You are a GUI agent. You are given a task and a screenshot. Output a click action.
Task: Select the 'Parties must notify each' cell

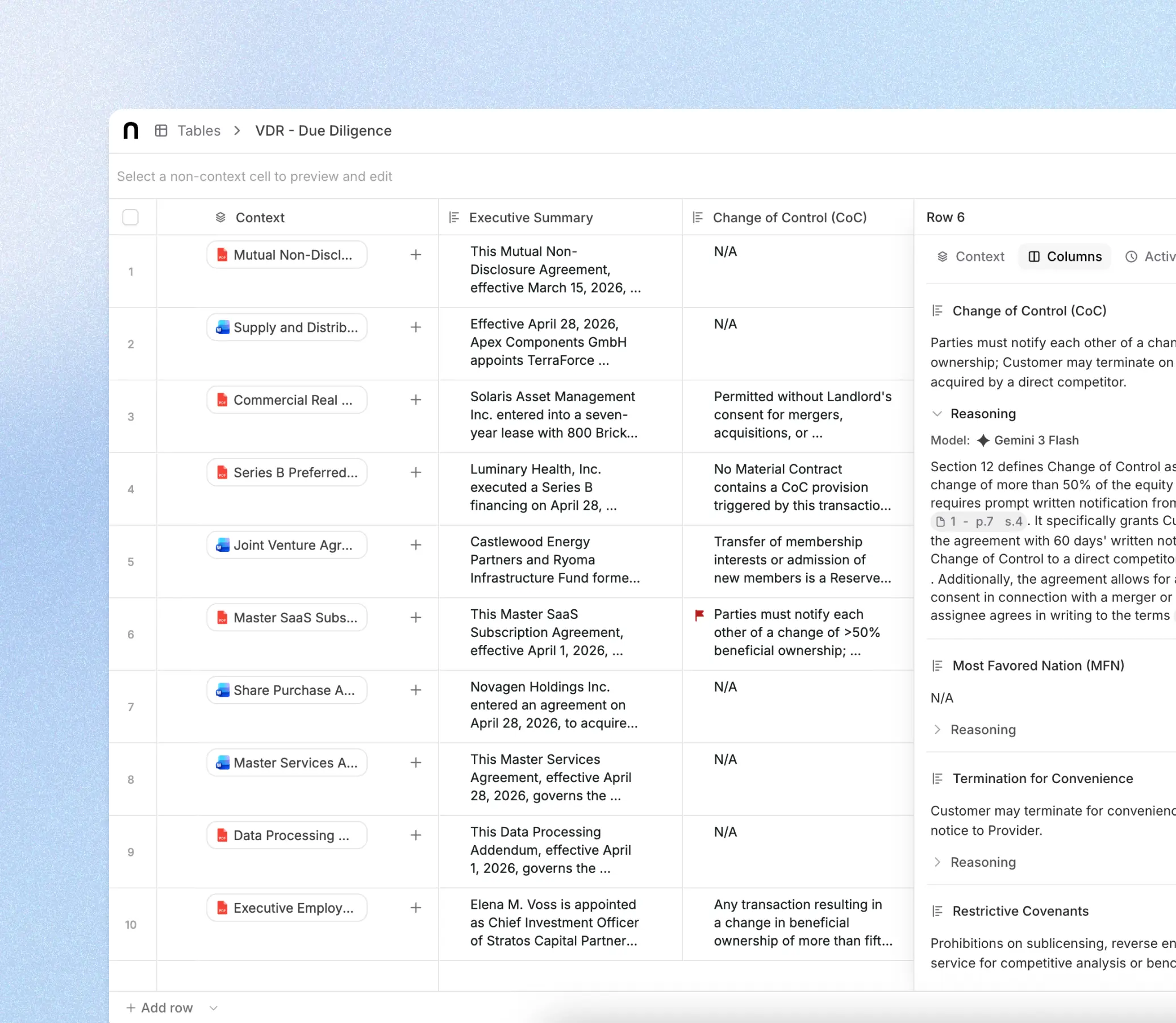pyautogui.click(x=798, y=634)
